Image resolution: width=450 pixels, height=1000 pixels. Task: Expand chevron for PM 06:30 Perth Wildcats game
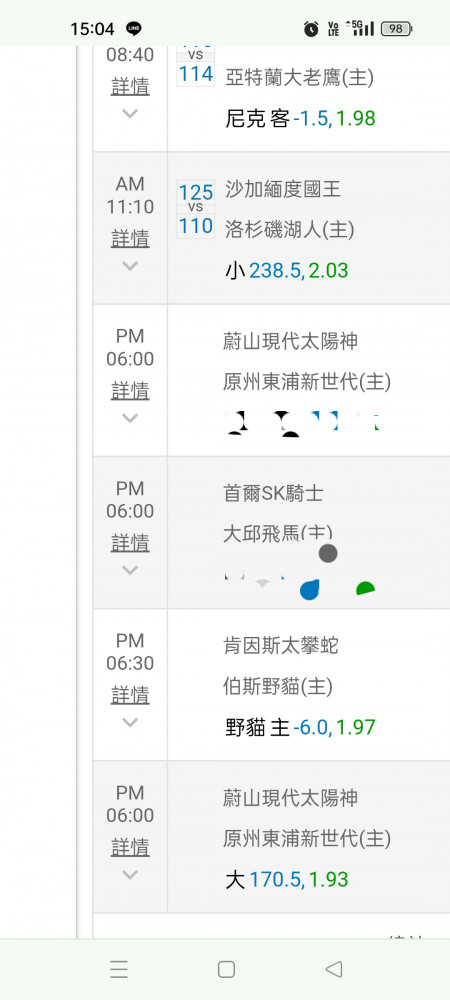click(x=130, y=723)
